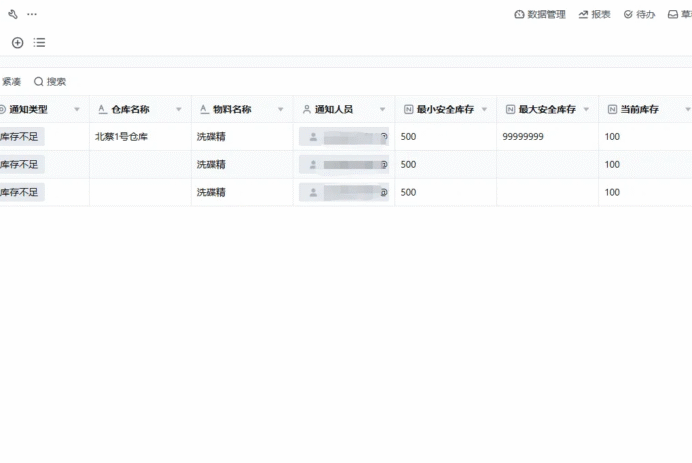
Task: Expand the 通知人员 column dropdown
Action: [x=382, y=109]
